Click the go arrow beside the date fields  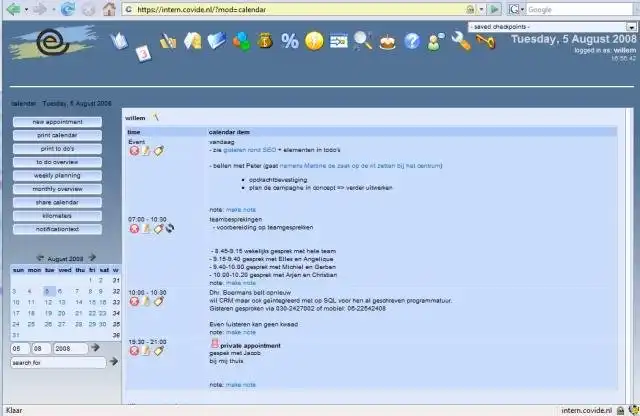(x=95, y=347)
